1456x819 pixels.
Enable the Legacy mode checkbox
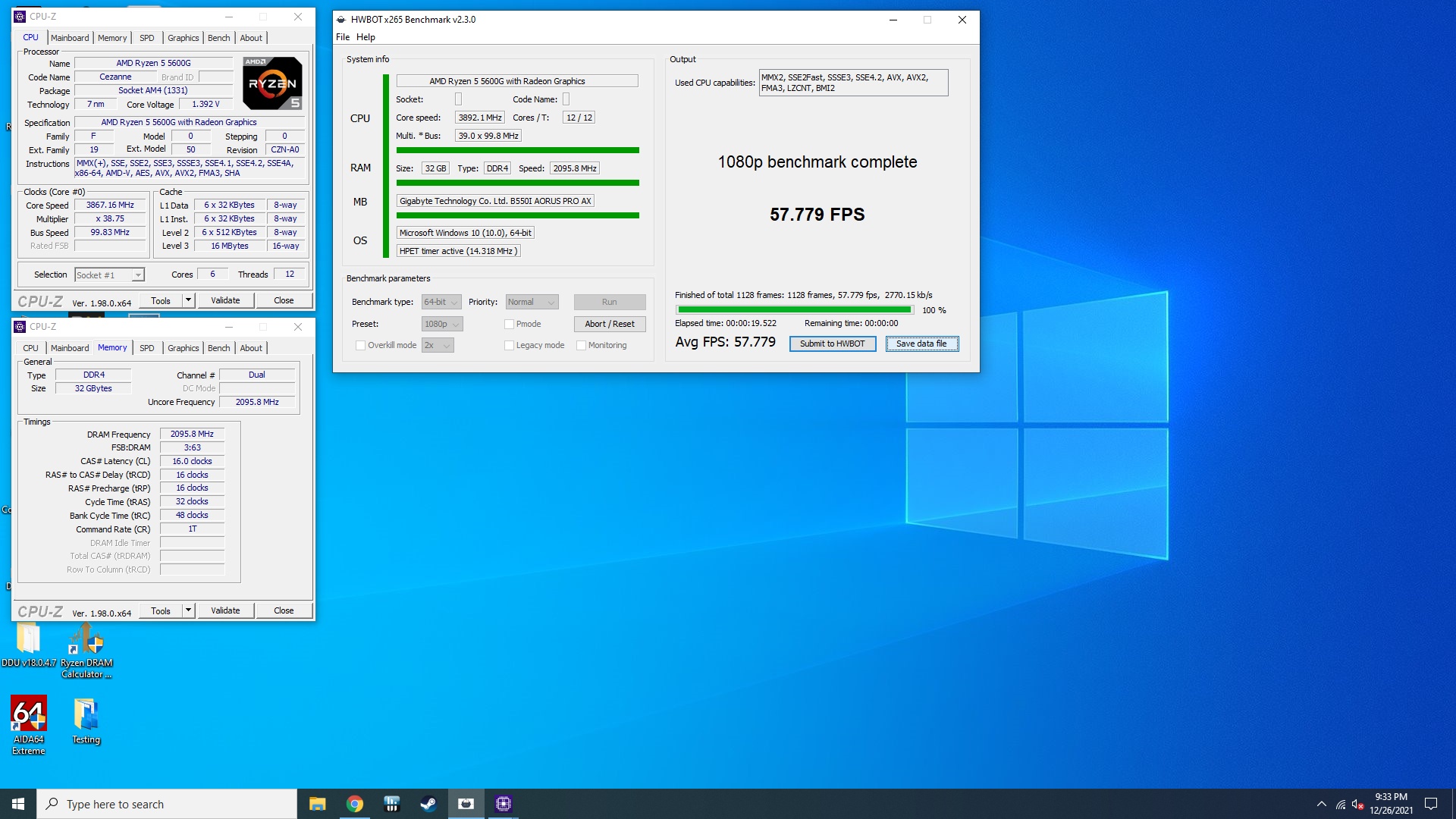[x=510, y=345]
